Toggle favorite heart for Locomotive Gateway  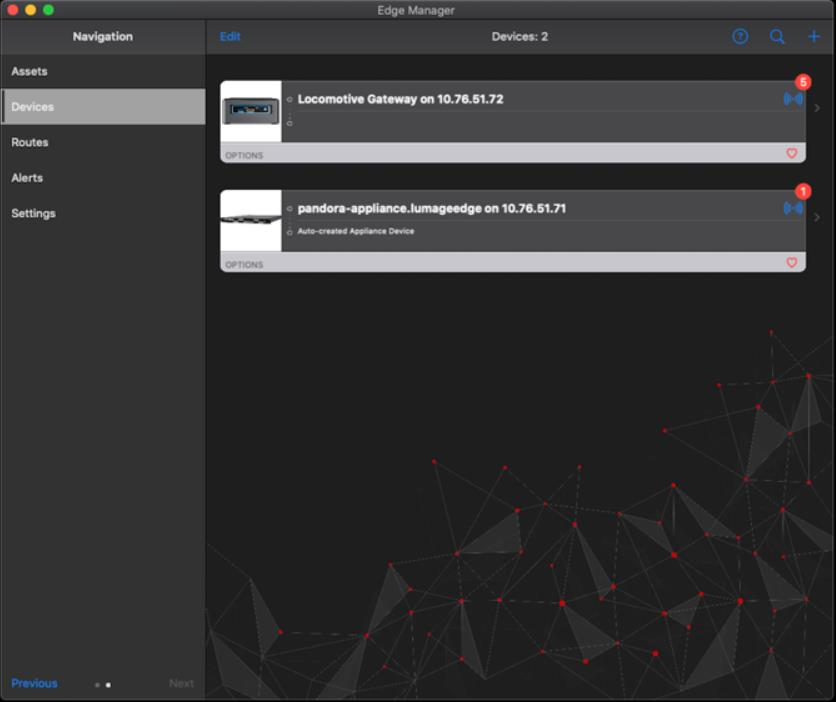792,154
